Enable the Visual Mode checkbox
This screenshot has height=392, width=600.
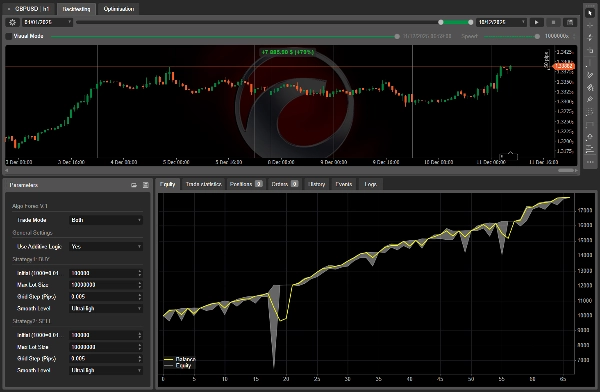click(9, 36)
